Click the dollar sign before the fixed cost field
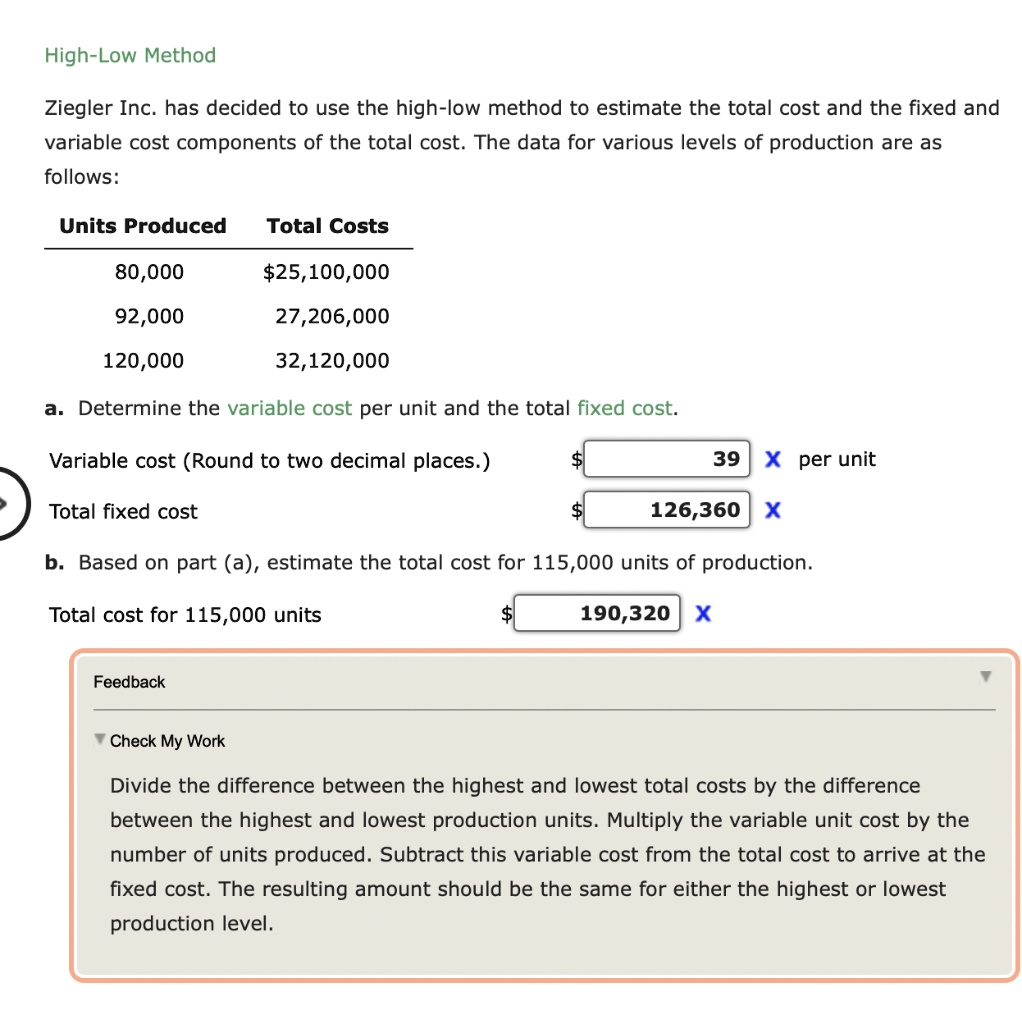Viewport: 1022px width, 1024px height. click(575, 510)
